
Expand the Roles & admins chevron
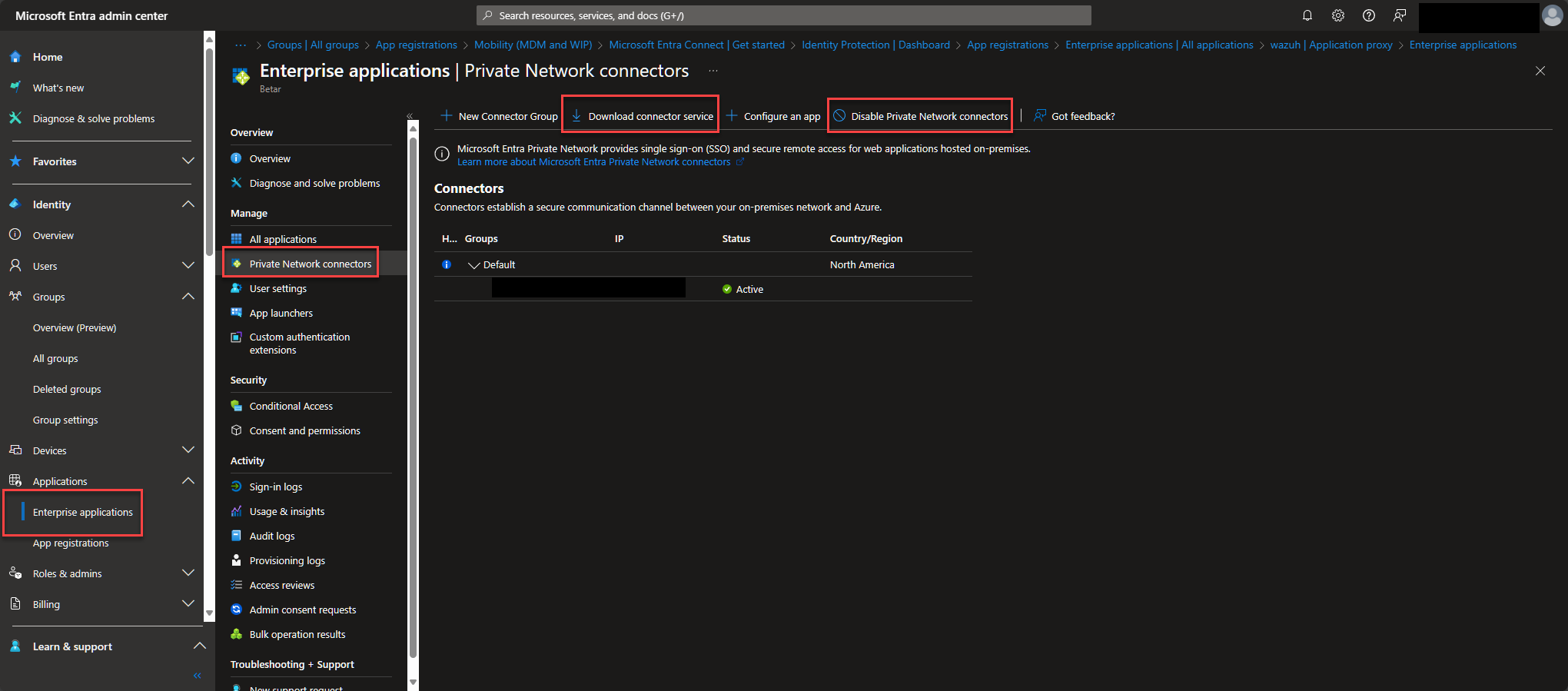(188, 573)
